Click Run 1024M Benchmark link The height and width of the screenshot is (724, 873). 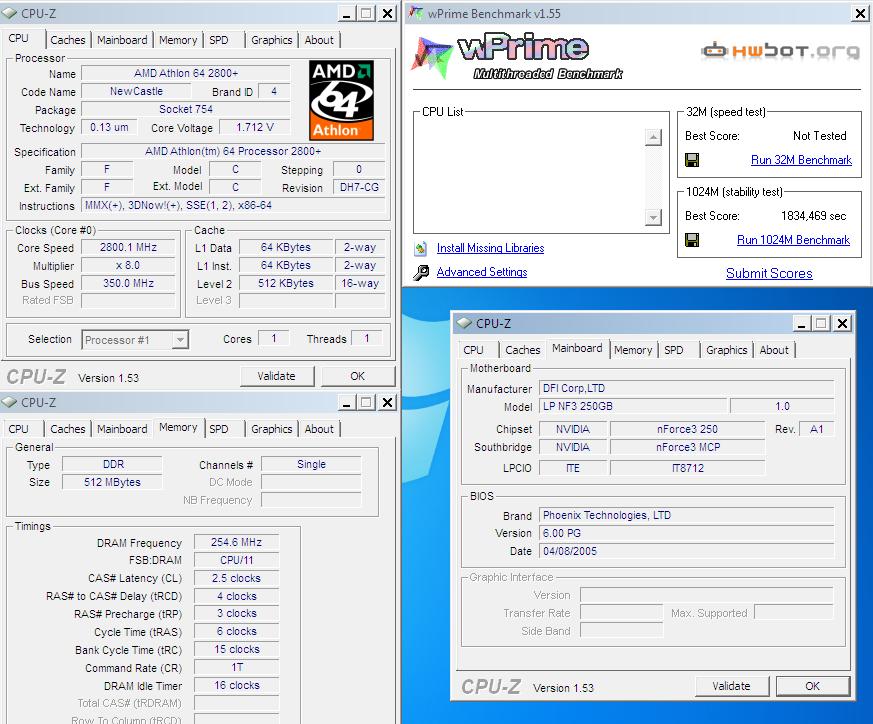click(793, 240)
